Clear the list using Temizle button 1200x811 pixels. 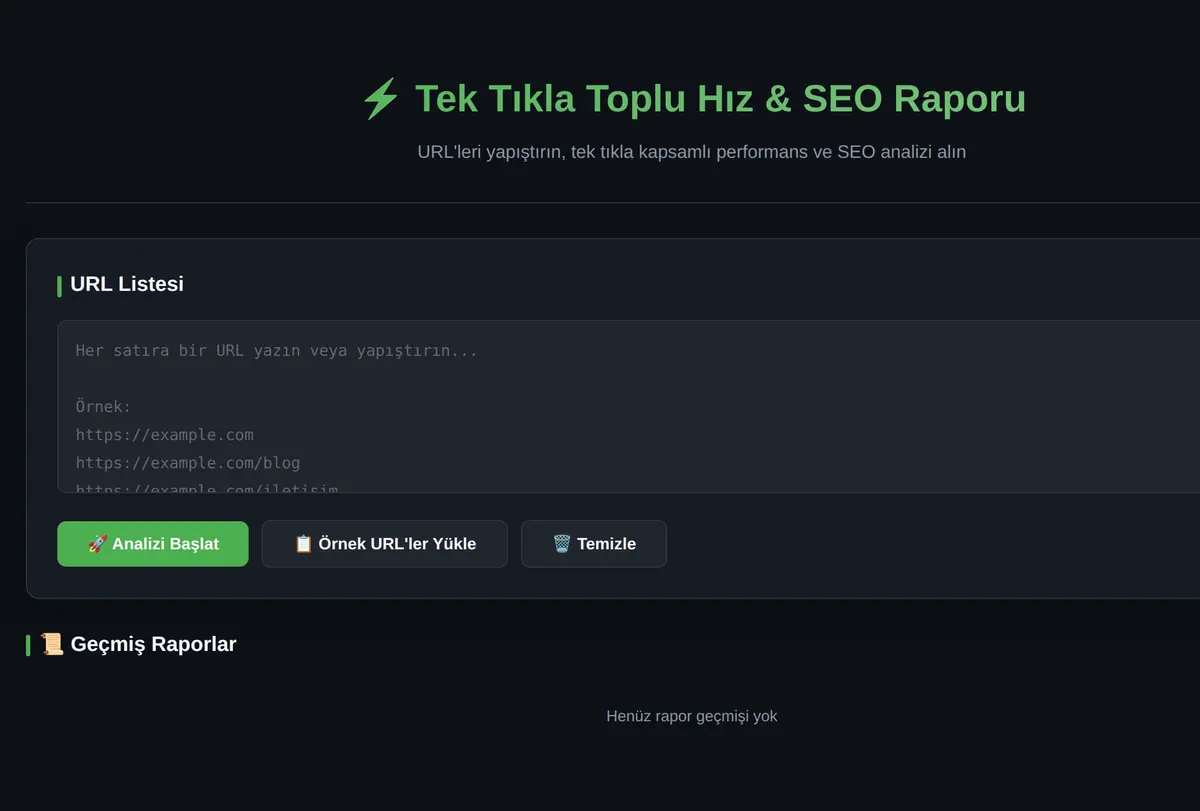point(594,544)
